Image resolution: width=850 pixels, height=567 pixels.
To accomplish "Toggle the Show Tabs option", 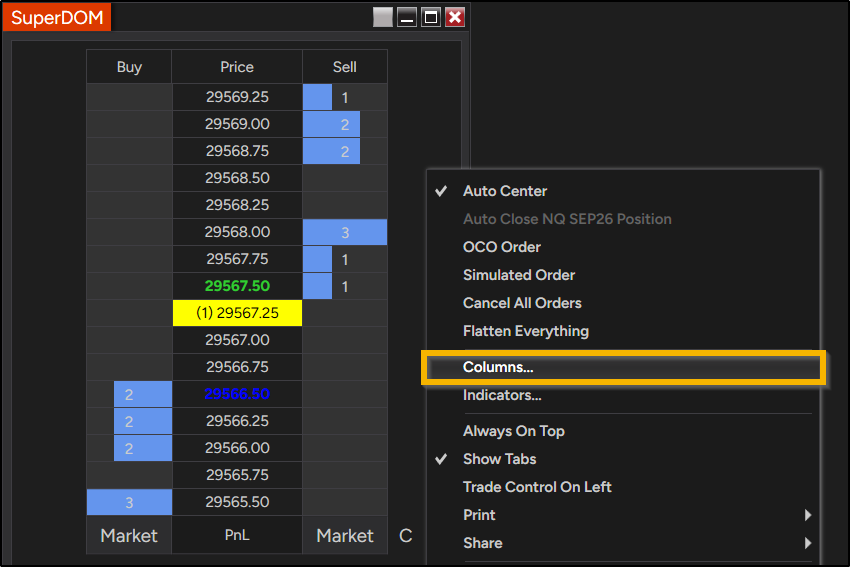I will pyautogui.click(x=623, y=459).
